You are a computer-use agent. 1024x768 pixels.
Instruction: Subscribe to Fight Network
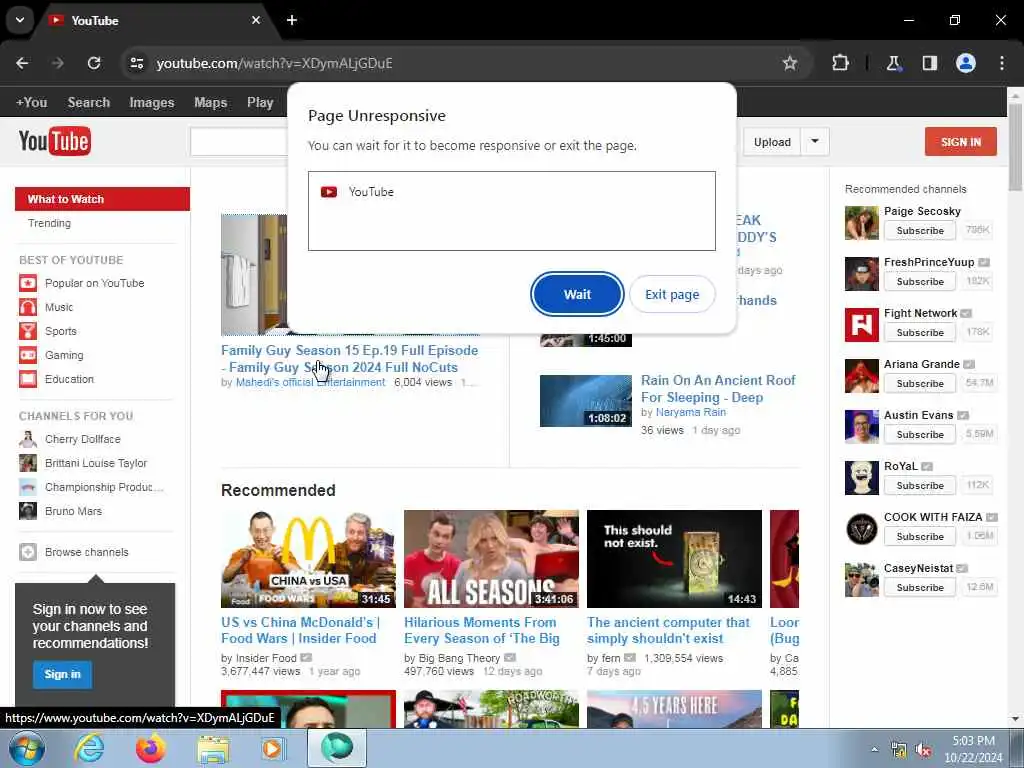pos(920,332)
